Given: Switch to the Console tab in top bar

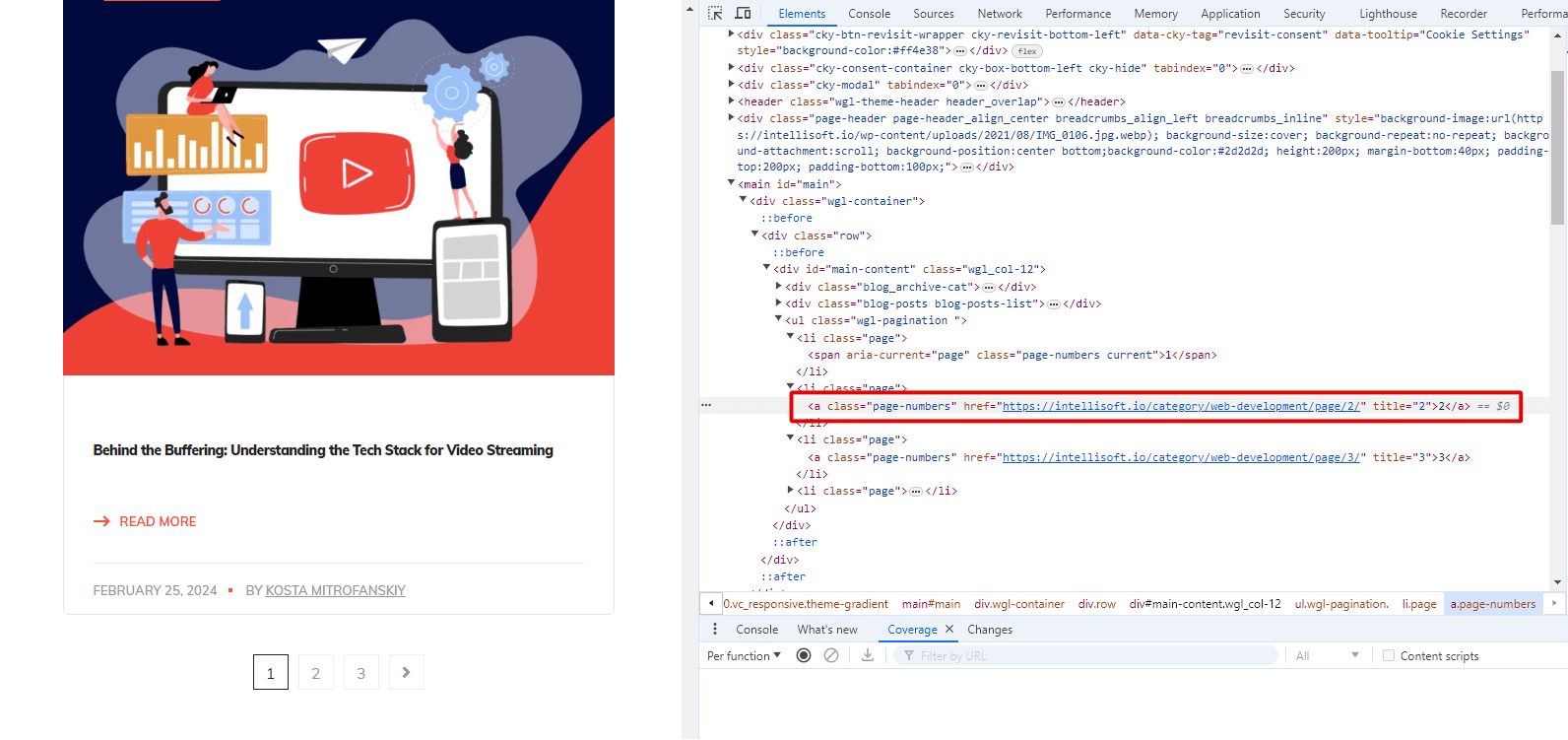Looking at the screenshot, I should click(x=869, y=14).
